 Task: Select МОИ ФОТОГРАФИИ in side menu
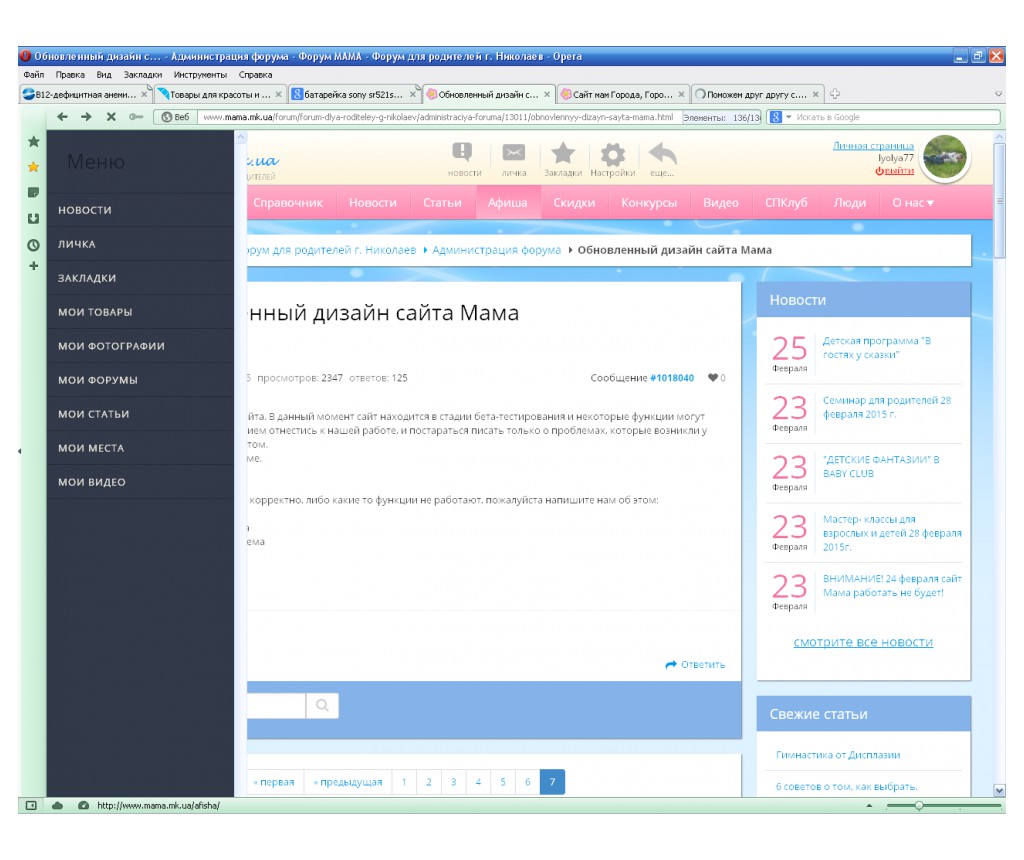[111, 346]
